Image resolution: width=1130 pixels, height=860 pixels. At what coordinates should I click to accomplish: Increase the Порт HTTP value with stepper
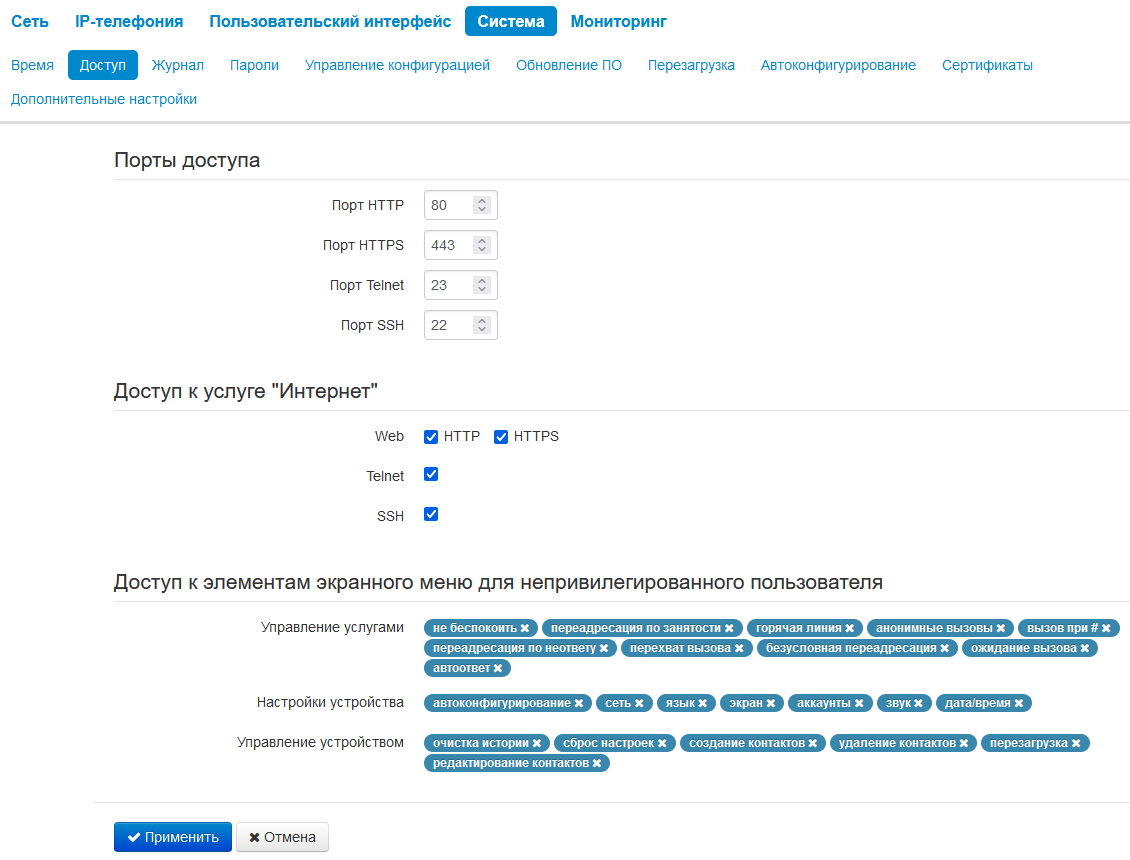click(482, 200)
